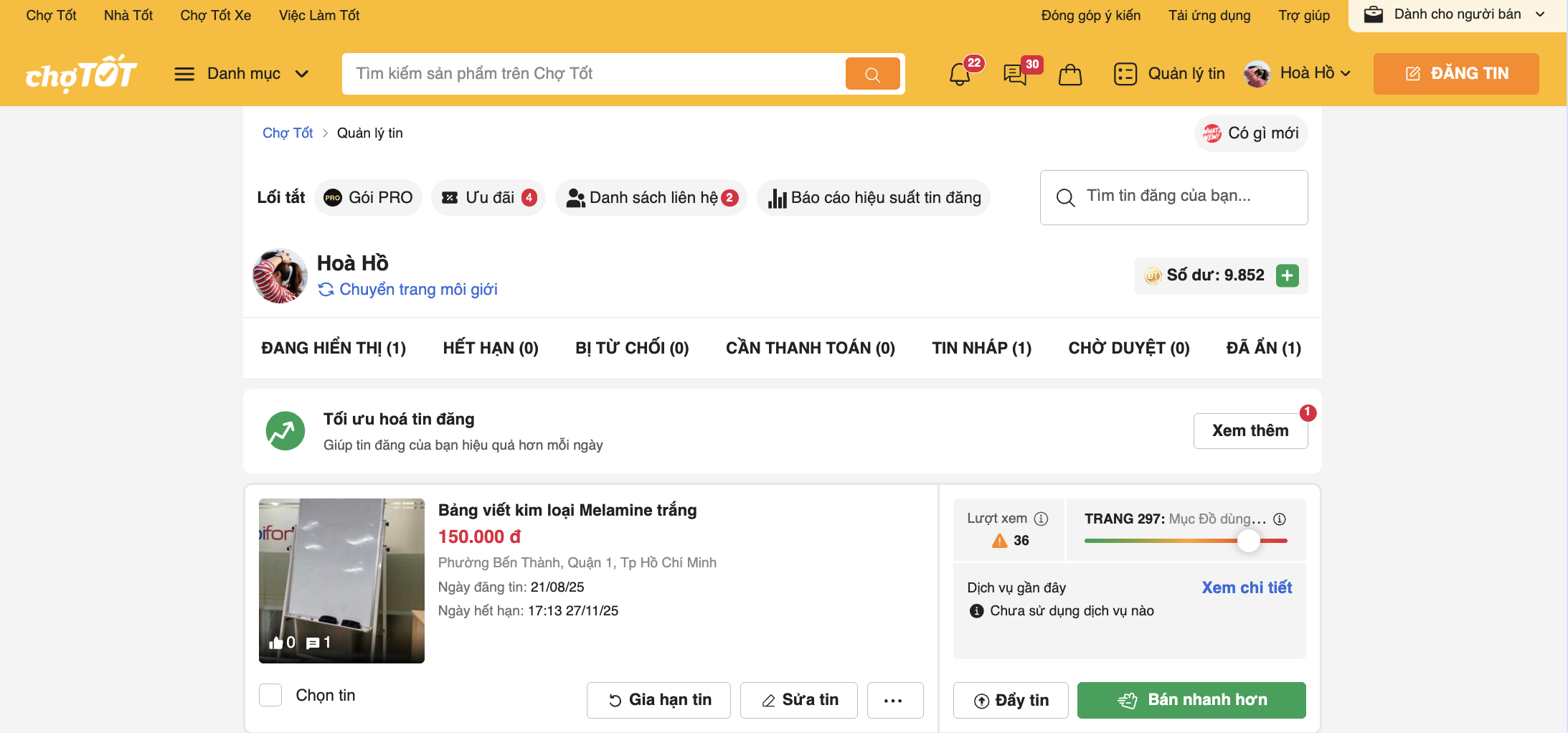Open the notifications bell icon

(960, 74)
